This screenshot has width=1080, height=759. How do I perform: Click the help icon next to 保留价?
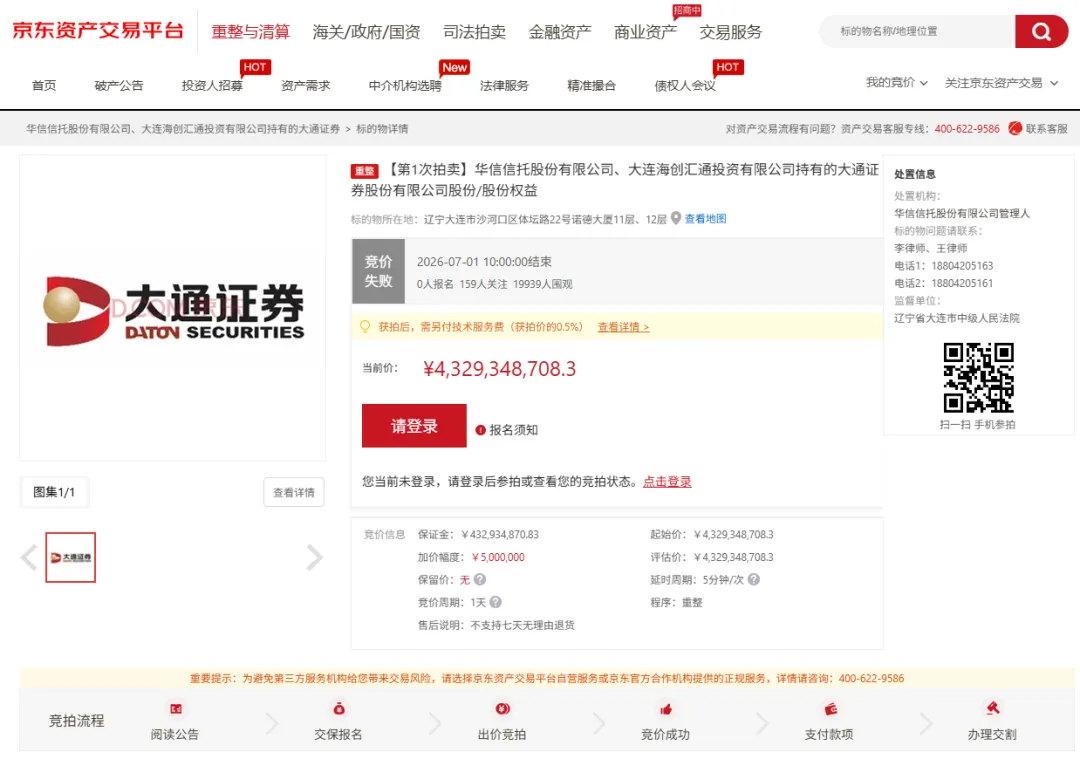[480, 579]
